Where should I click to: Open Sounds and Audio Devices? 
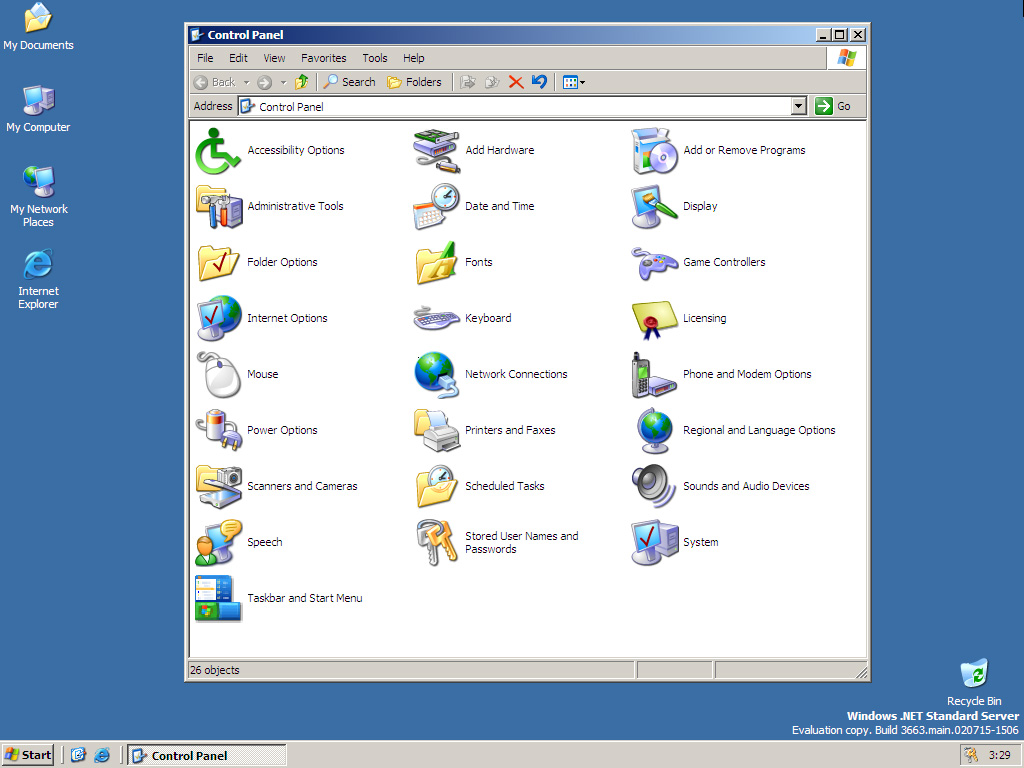(x=654, y=486)
